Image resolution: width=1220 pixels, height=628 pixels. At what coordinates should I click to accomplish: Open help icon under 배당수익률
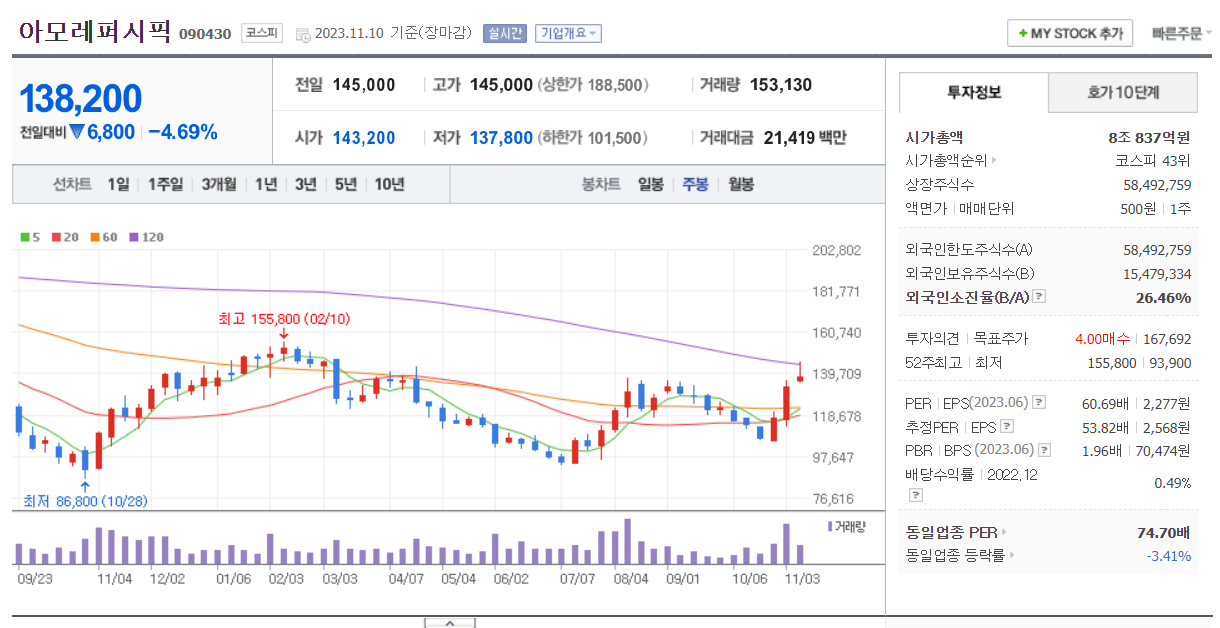pos(914,495)
